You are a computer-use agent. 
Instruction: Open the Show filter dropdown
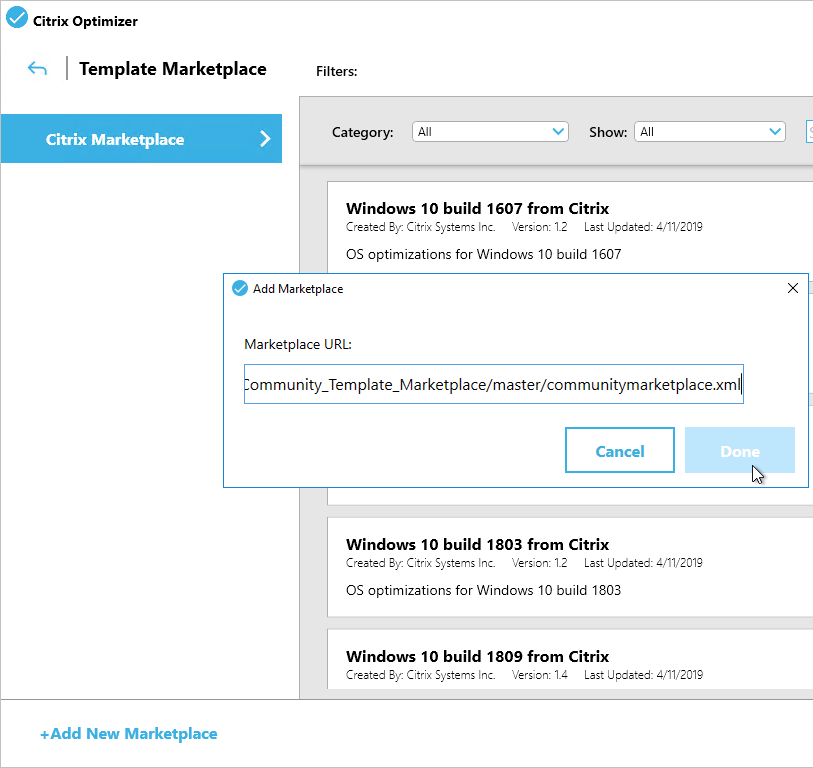pyautogui.click(x=709, y=132)
